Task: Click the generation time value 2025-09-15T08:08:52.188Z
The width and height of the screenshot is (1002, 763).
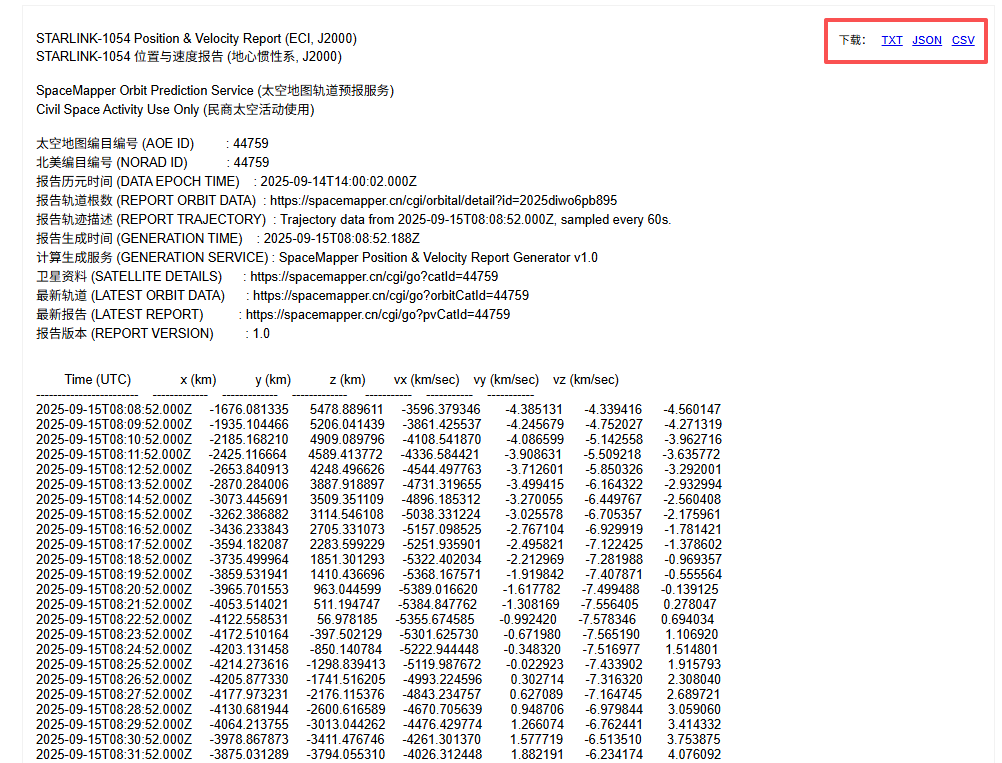Action: point(342,238)
